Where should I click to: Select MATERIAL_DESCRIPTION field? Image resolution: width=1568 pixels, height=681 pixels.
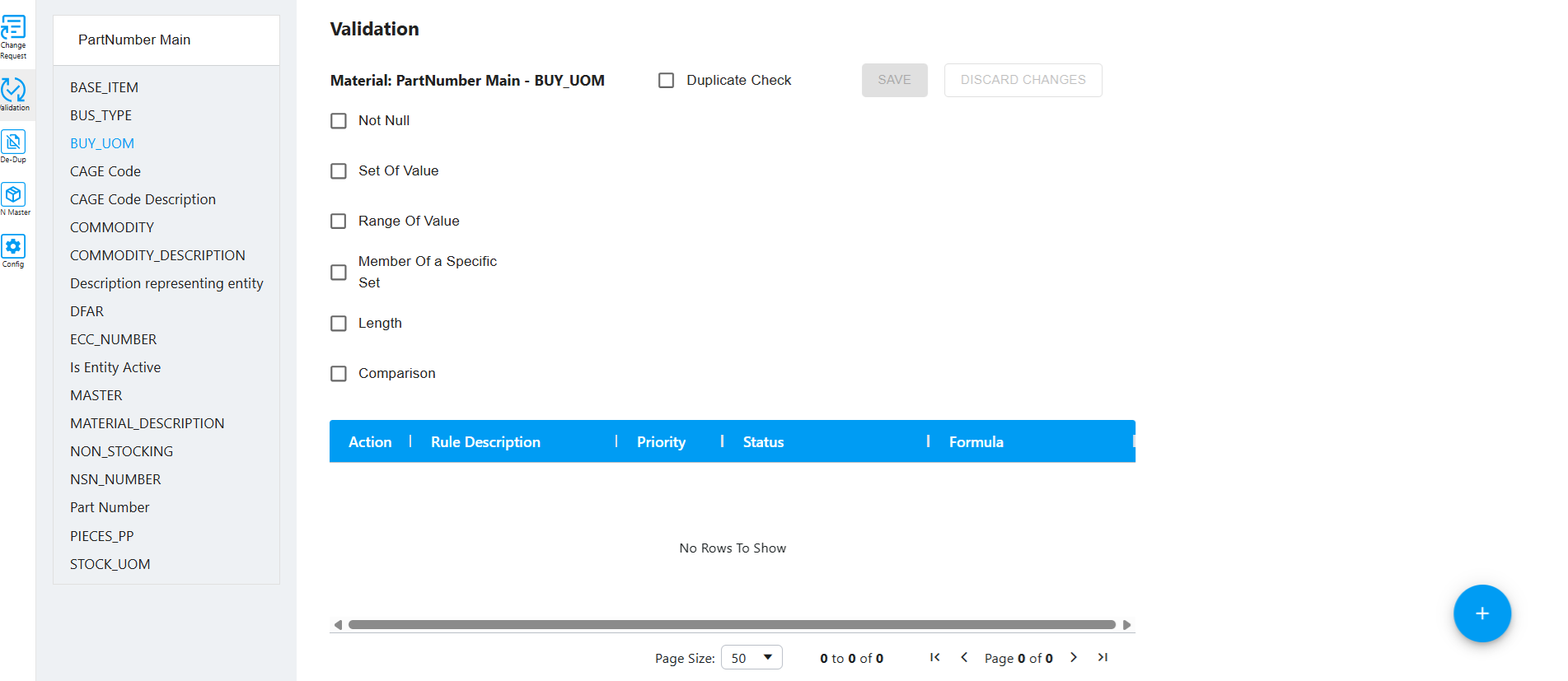click(x=147, y=423)
